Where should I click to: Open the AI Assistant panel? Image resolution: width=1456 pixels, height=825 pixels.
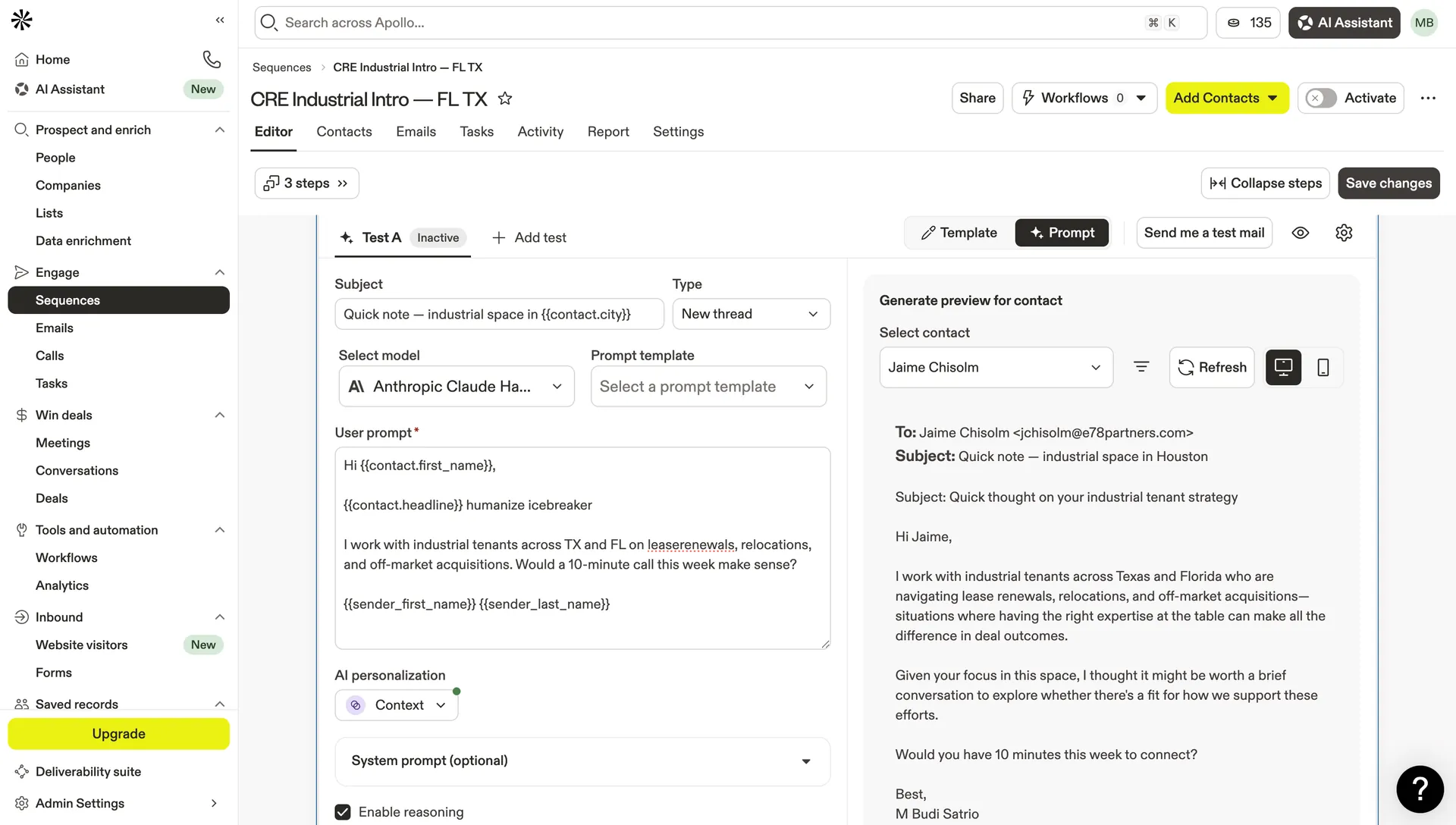[x=1344, y=23]
